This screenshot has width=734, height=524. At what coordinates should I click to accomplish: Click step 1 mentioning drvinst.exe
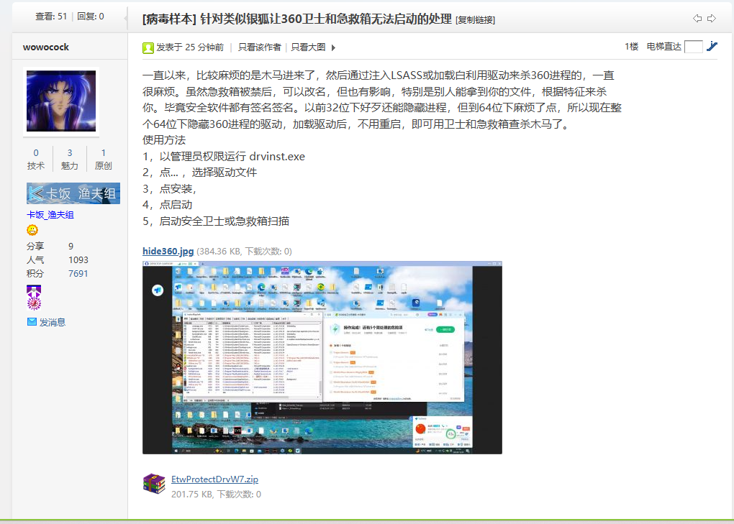pyautogui.click(x=224, y=156)
